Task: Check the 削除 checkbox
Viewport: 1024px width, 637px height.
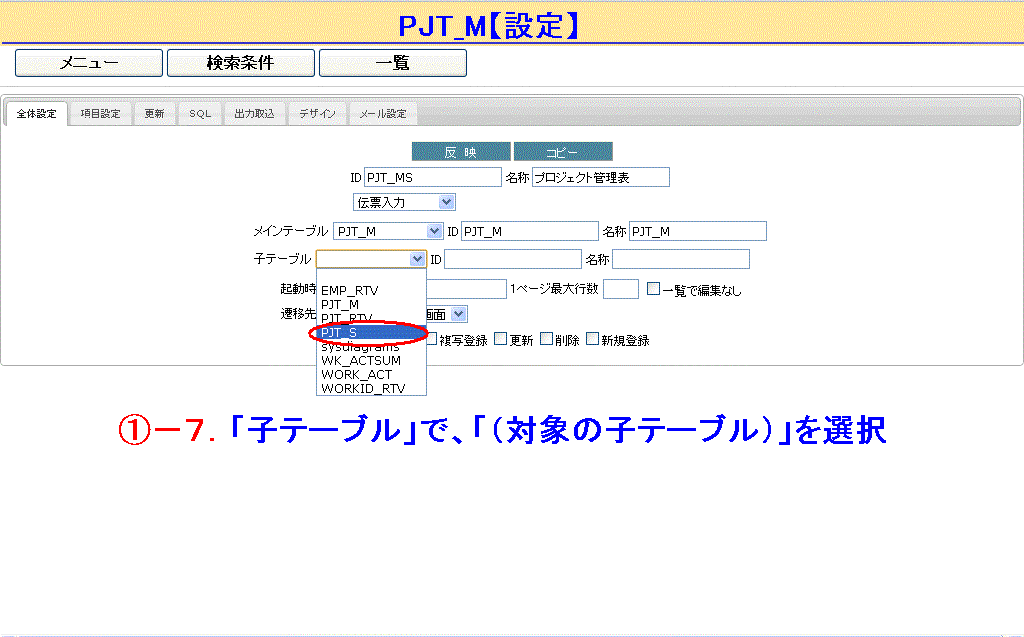Action: (x=547, y=339)
